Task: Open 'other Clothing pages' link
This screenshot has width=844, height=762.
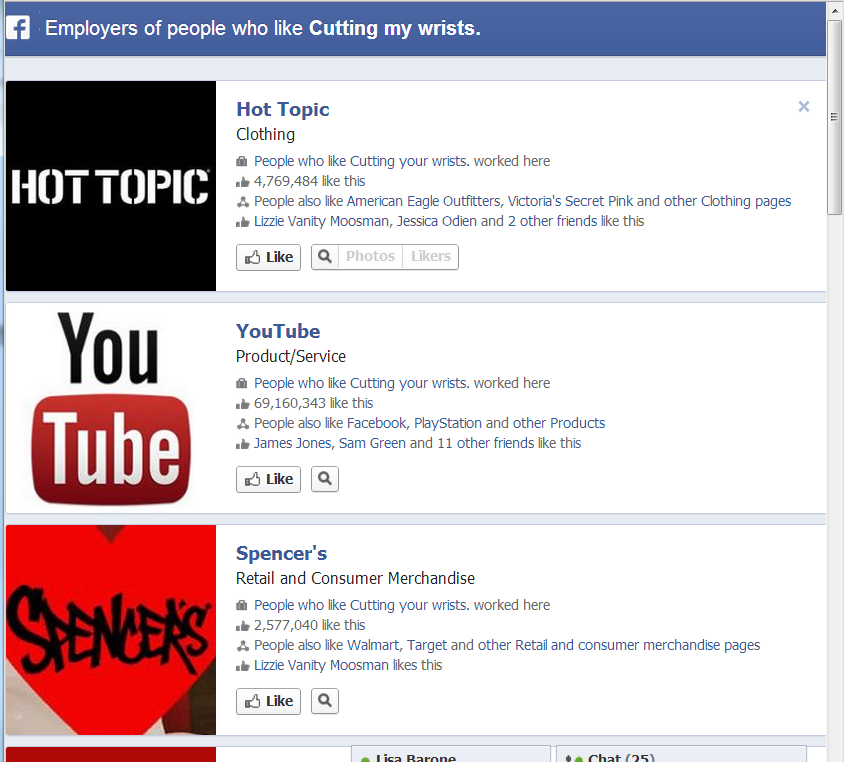Action: (x=727, y=201)
